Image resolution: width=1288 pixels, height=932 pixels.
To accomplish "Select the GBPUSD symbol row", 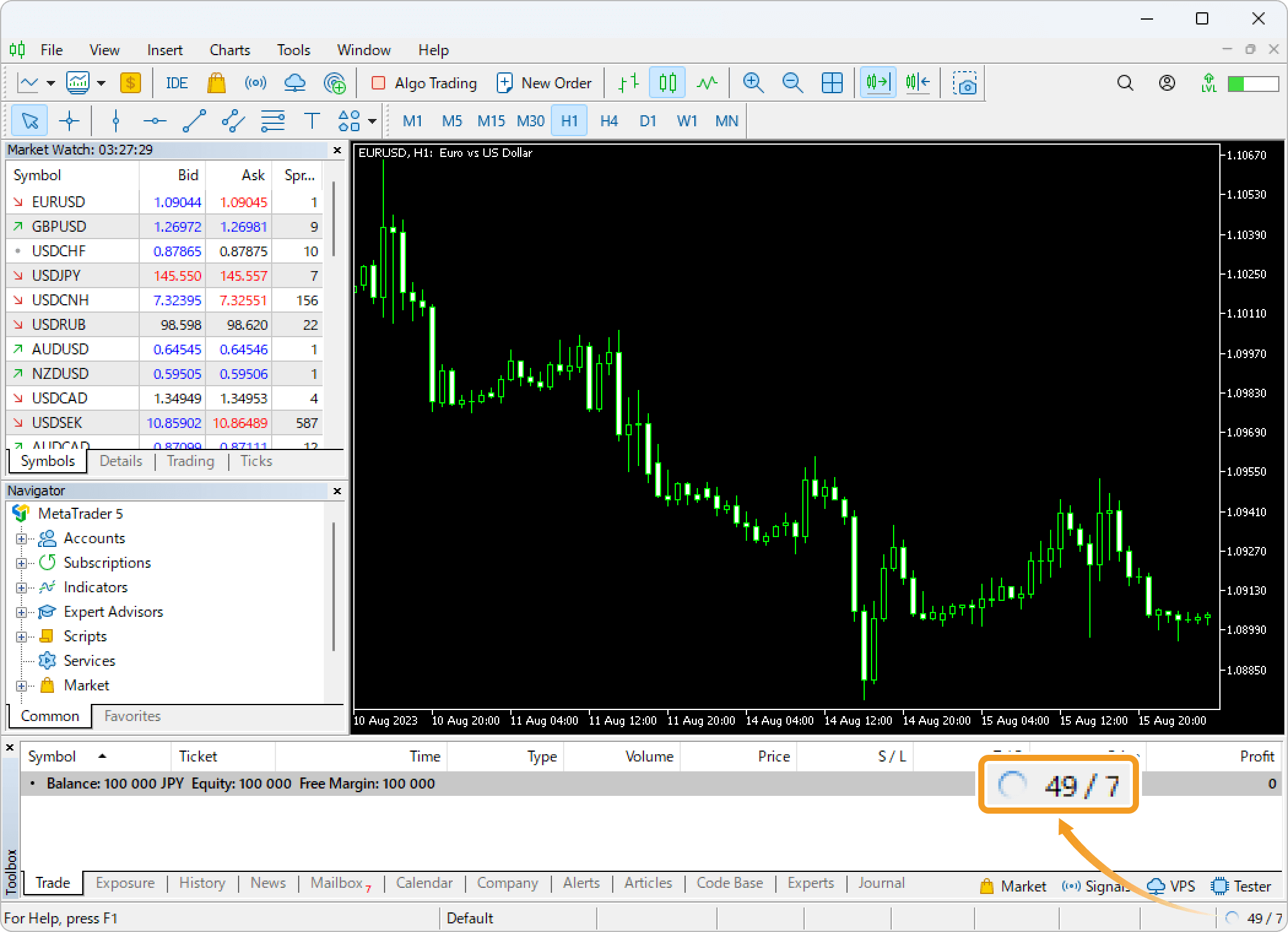I will (x=59, y=226).
